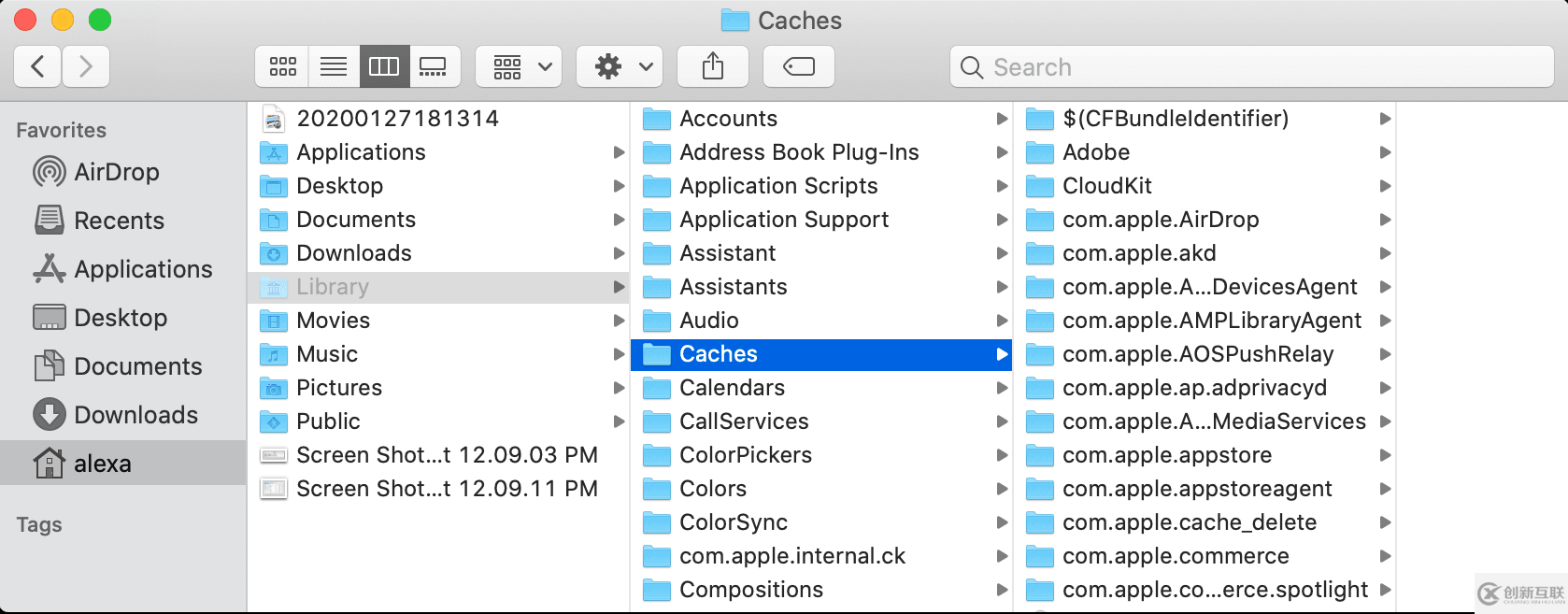Click the Search field
The height and width of the screenshot is (614, 1568).
click(1252, 66)
